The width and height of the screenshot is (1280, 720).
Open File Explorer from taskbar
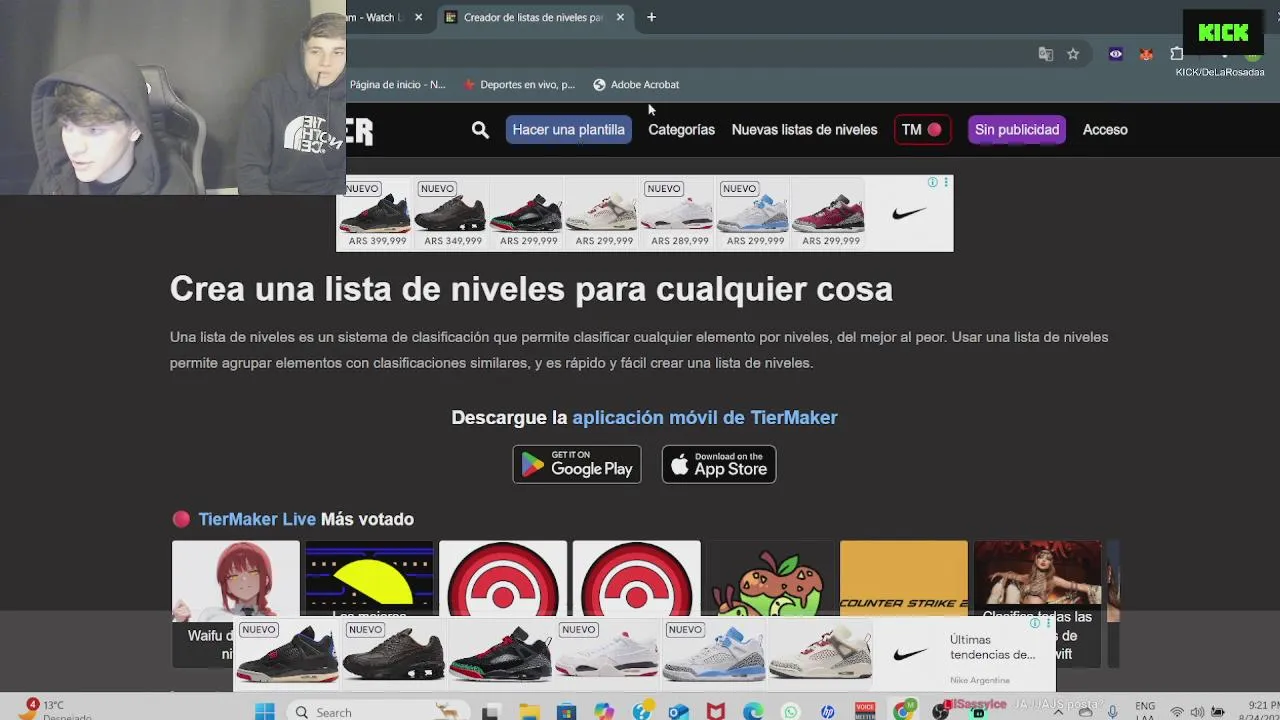[x=529, y=712]
